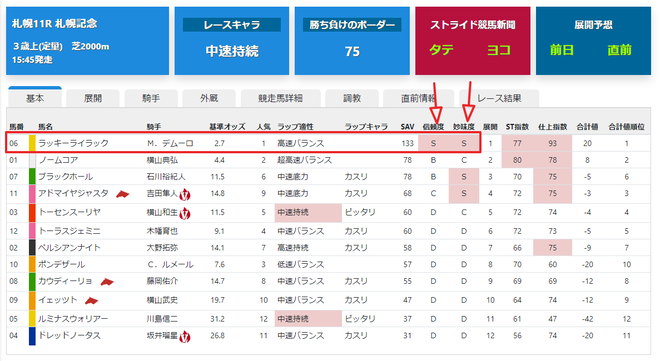Click ピッタリ cell in ルミナスウォリアー row
The width and height of the screenshot is (660, 361).
pos(360,319)
